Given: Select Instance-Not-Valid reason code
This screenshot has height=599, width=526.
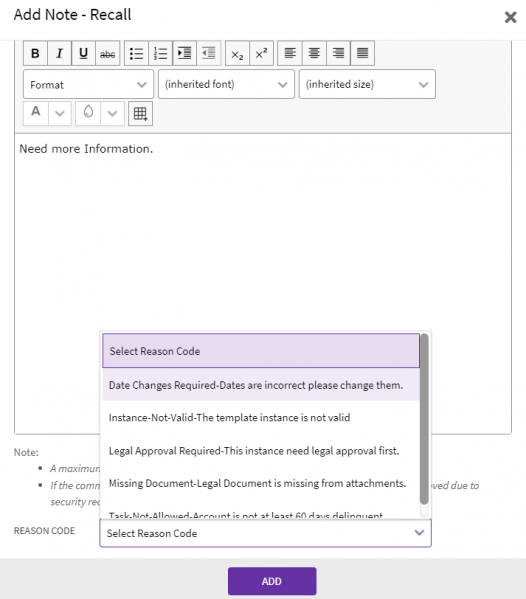Looking at the screenshot, I should coord(261,418).
